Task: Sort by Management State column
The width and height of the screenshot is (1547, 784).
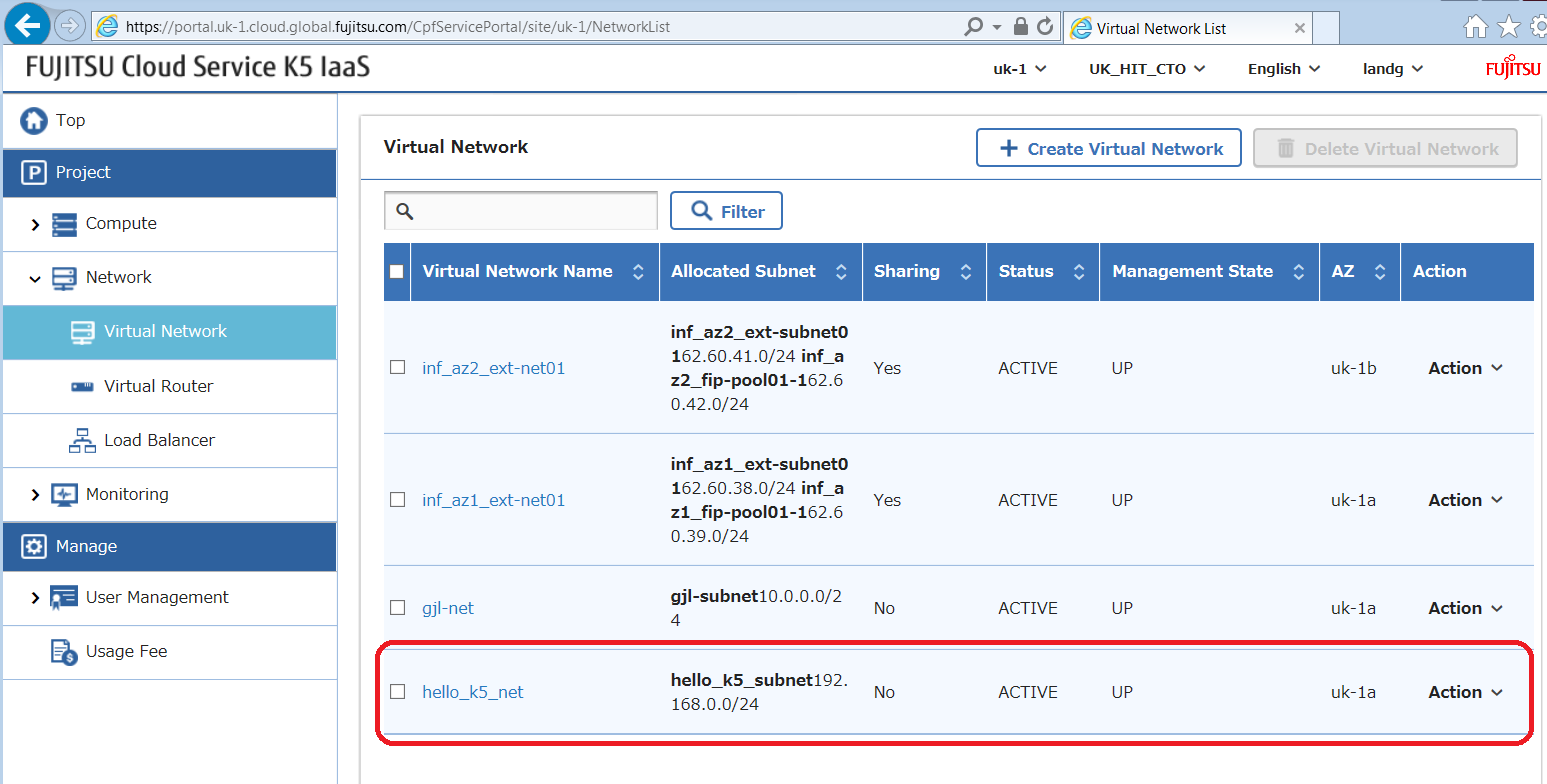Action: (x=1299, y=272)
